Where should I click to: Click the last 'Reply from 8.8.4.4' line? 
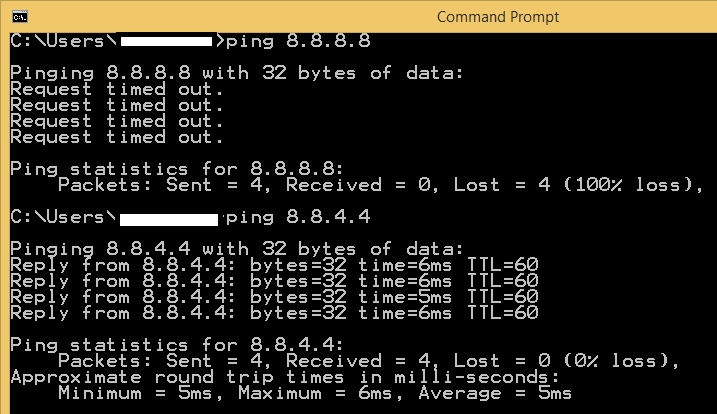[274, 313]
